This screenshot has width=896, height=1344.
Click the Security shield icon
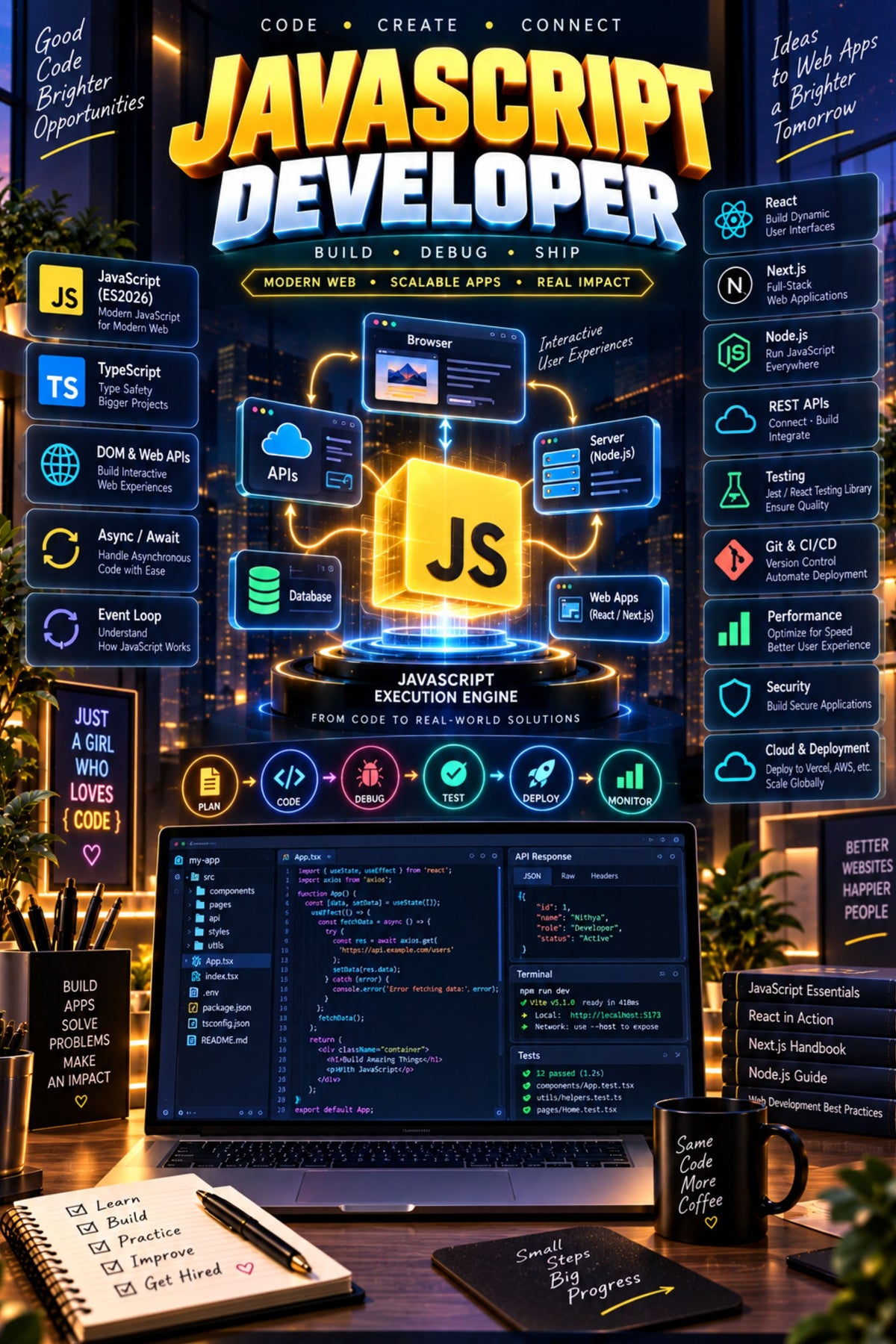[735, 698]
